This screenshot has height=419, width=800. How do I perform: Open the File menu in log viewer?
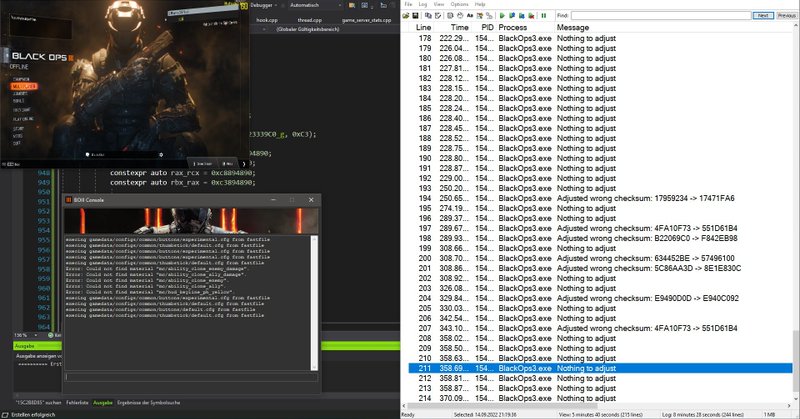click(408, 4)
